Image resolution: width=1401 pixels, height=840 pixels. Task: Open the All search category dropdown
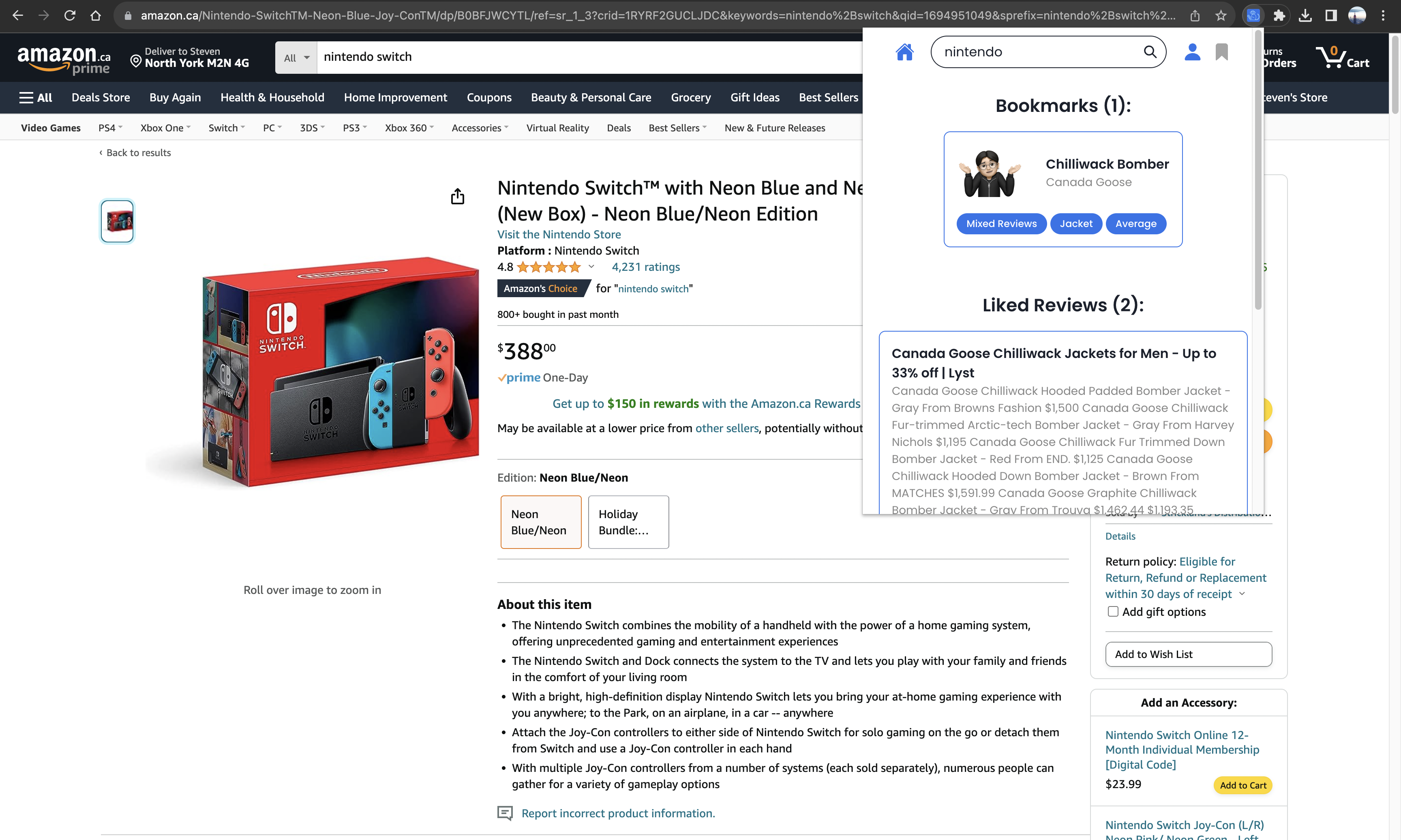pos(296,57)
